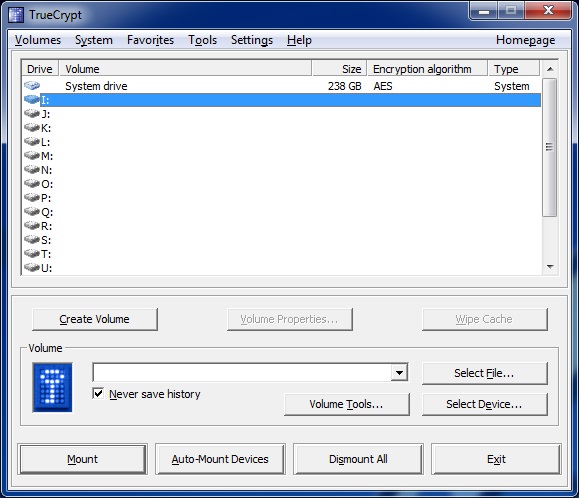Click the drive list scrollbar thumb
This screenshot has width=579, height=498.
tap(549, 147)
